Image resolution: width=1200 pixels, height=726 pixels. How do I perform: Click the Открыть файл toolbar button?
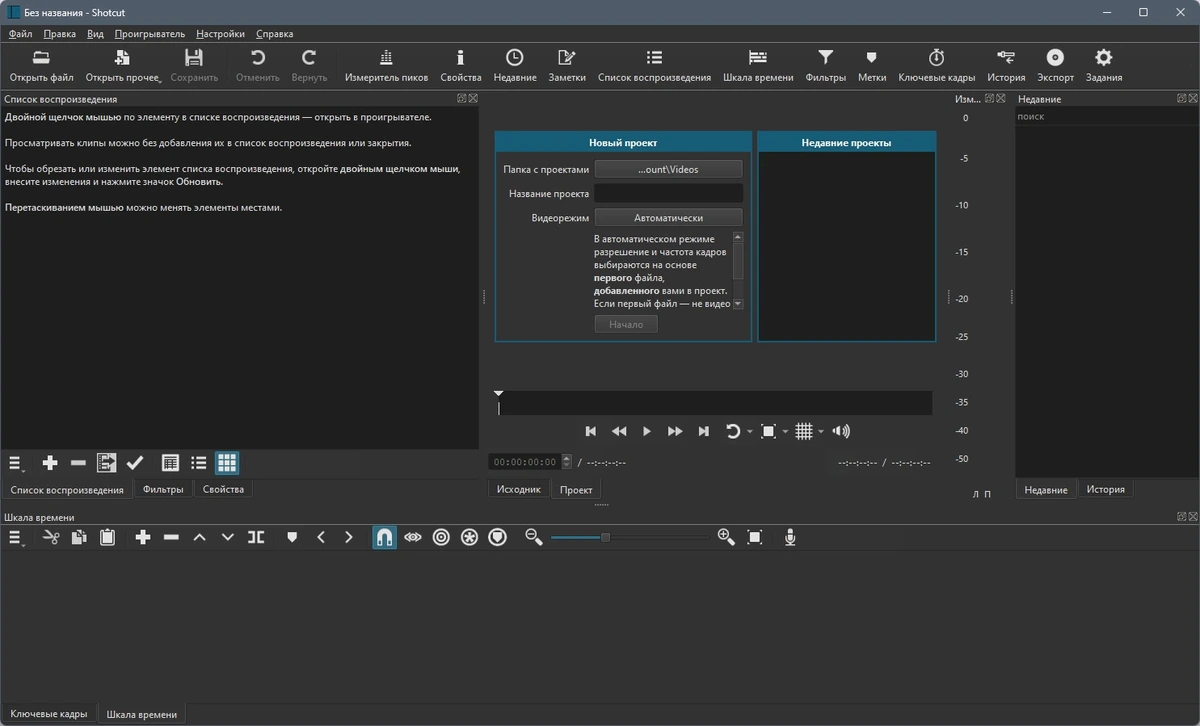point(41,66)
